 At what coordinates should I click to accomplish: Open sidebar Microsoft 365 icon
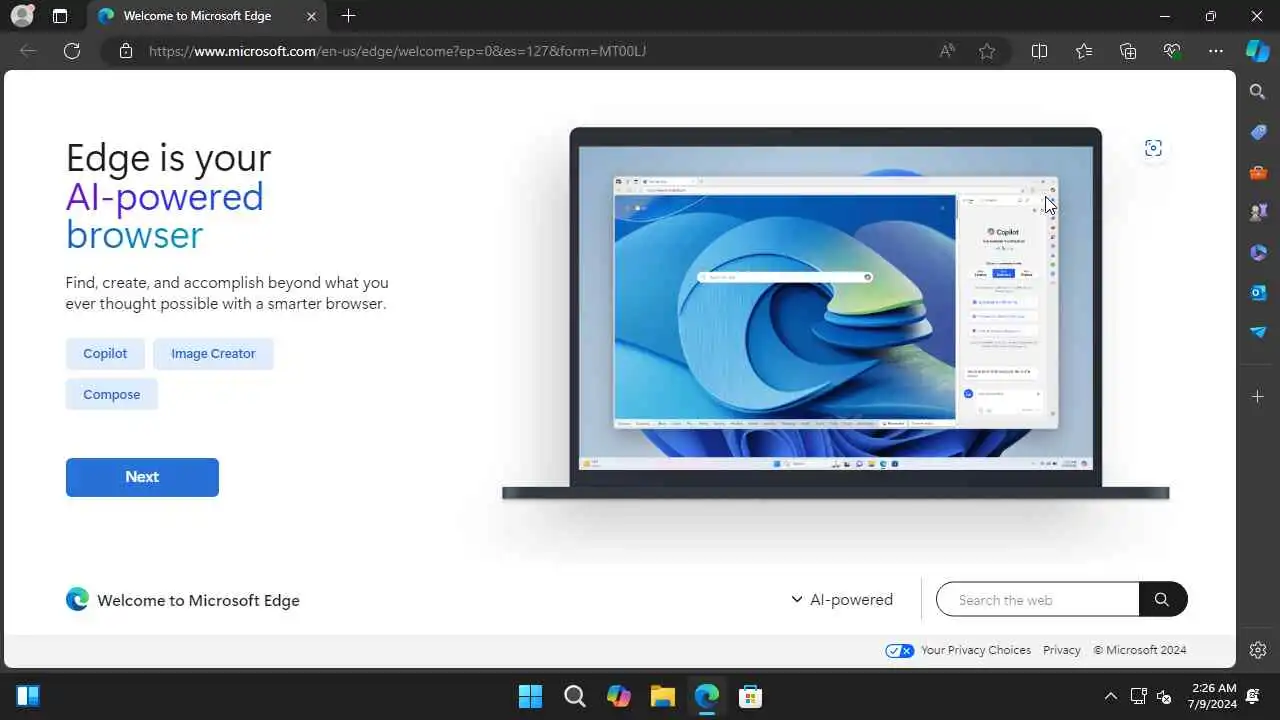pos(1258,252)
